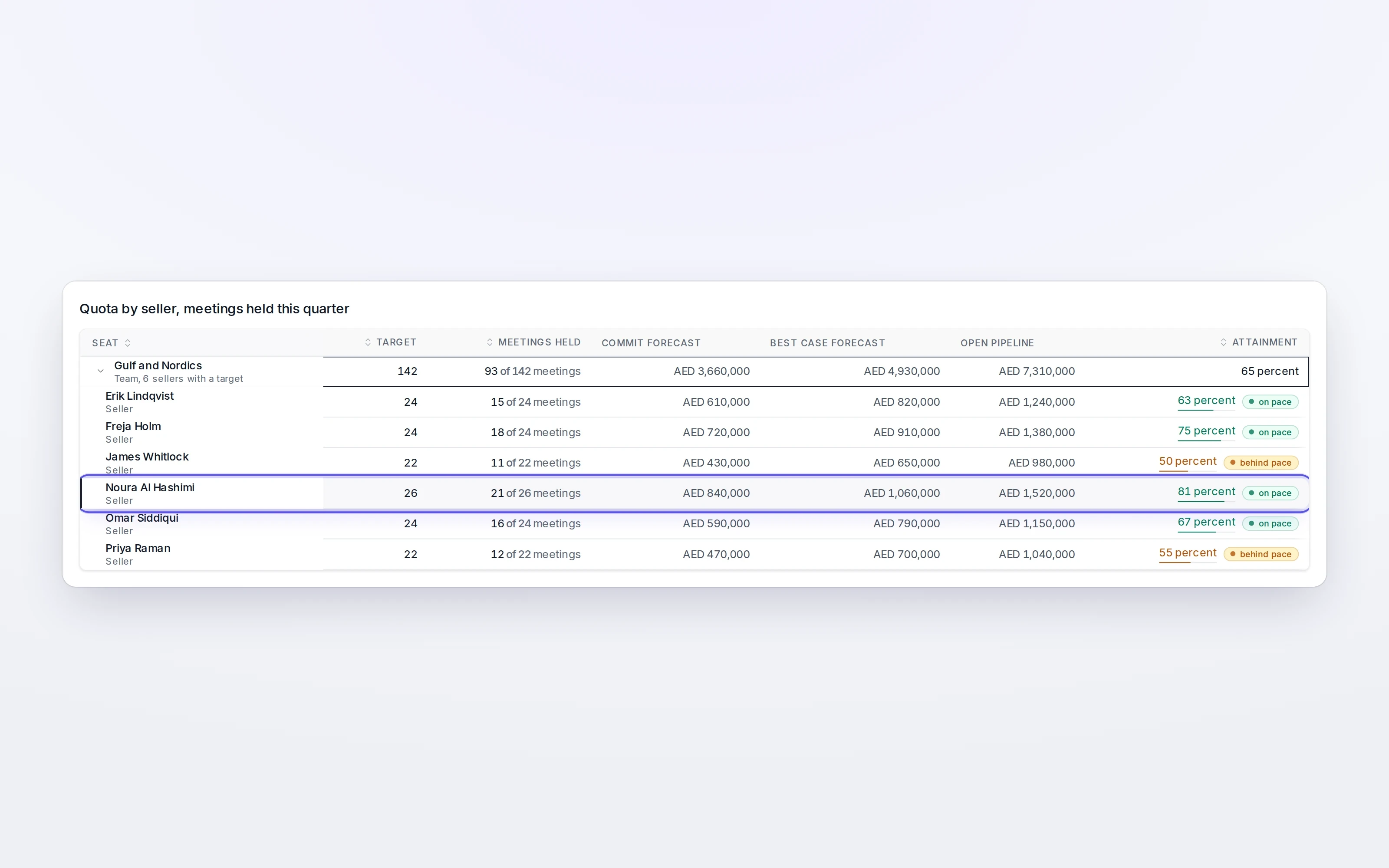Select the Noura Al Hashimi row
Screen dimensions: 1389x868
(x=694, y=493)
